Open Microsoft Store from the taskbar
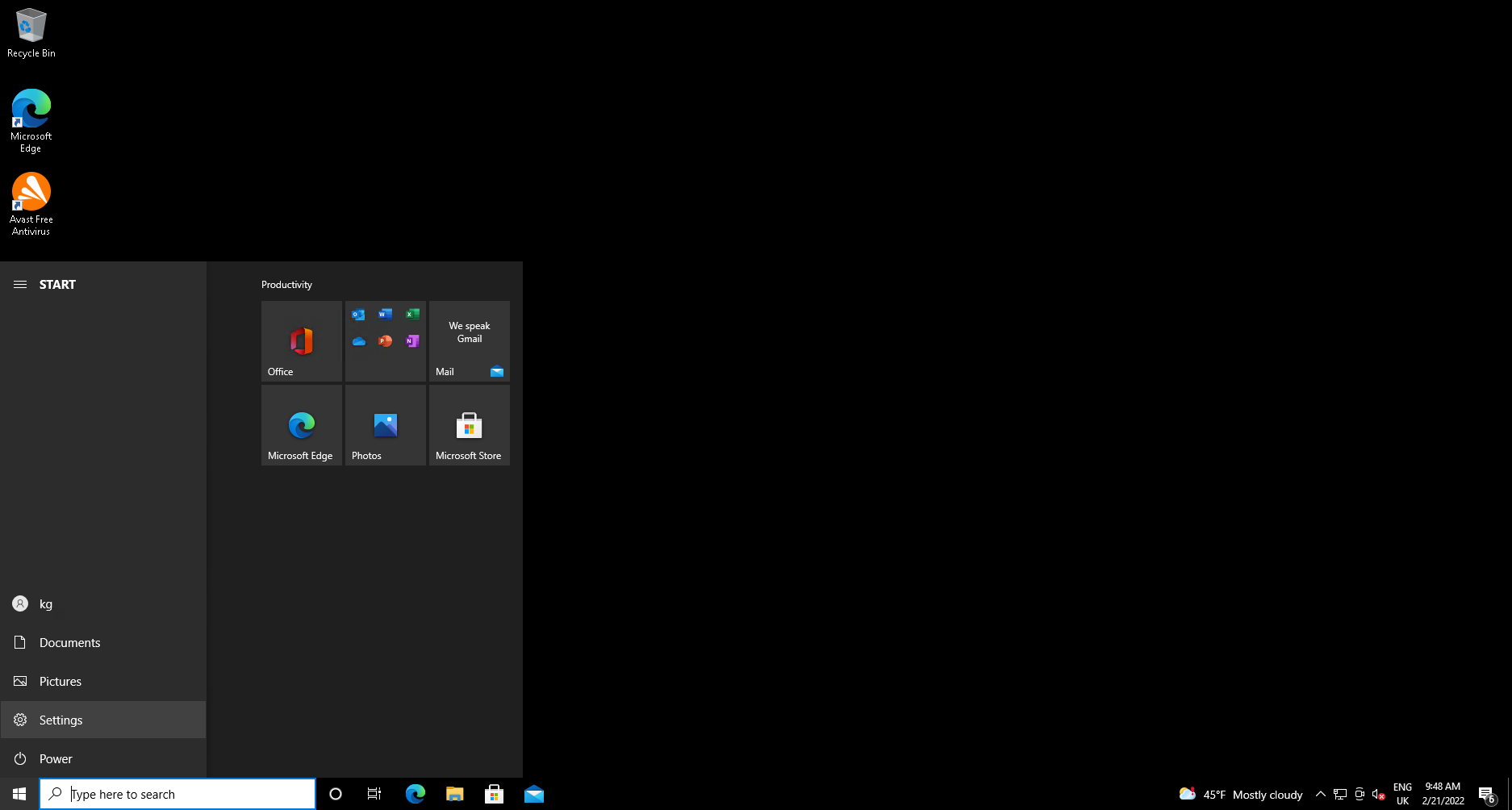This screenshot has height=810, width=1512. pos(495,794)
